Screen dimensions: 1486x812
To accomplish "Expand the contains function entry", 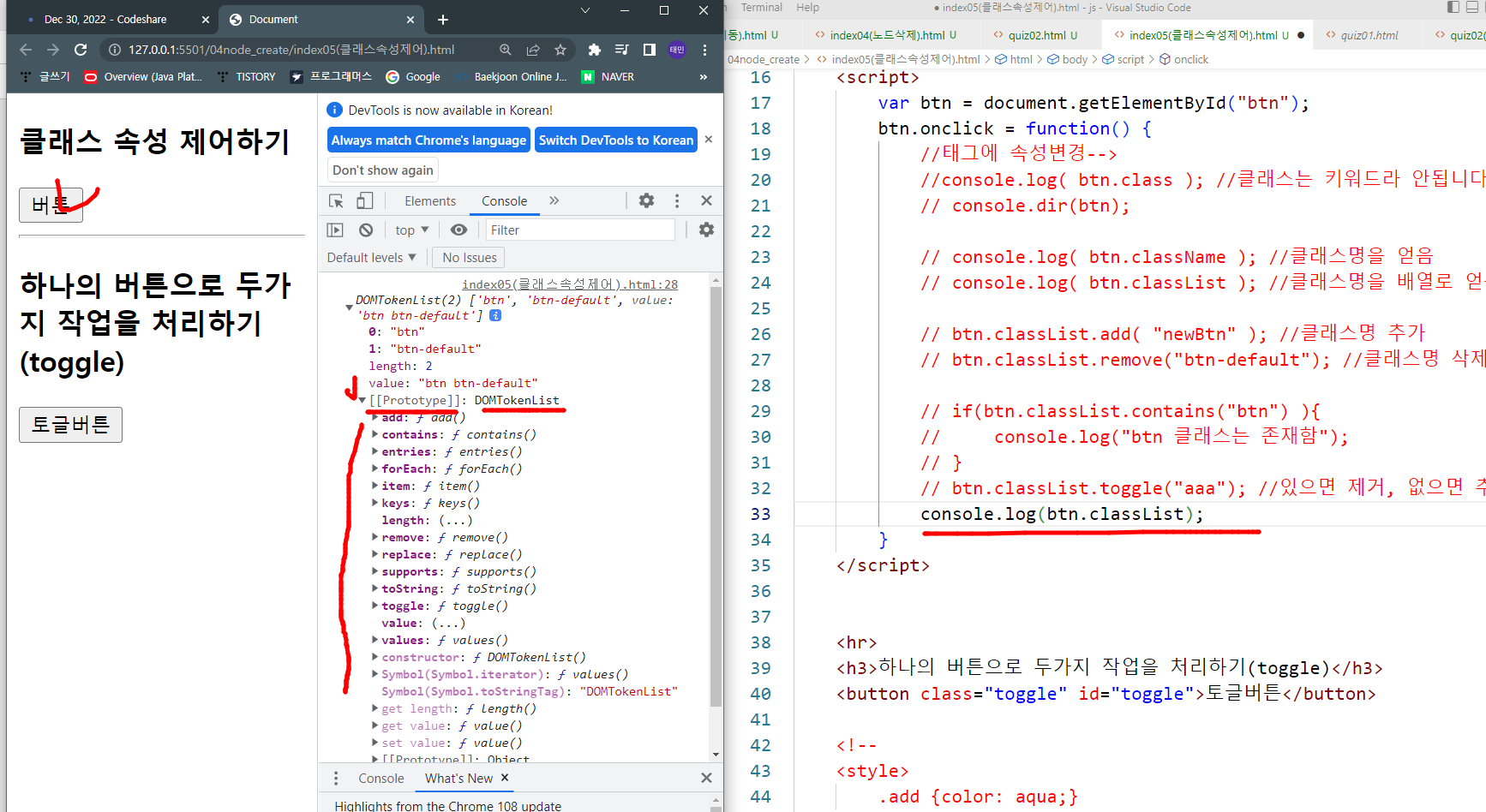I will [x=374, y=434].
